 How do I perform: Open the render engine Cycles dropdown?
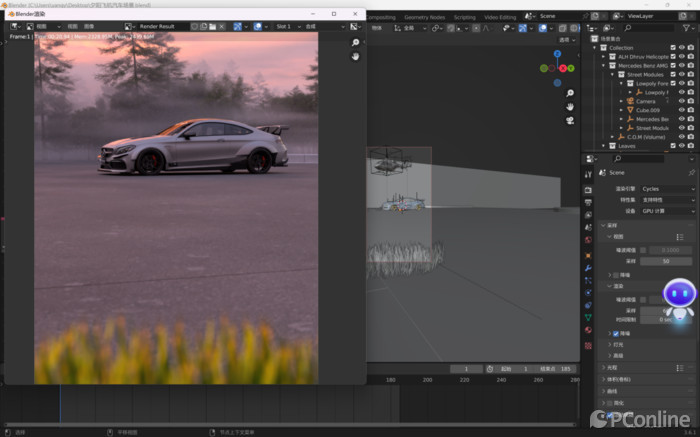click(668, 188)
